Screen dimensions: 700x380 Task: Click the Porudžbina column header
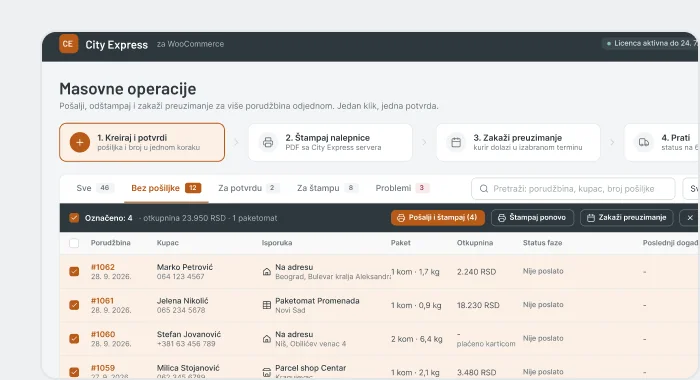[x=110, y=243]
